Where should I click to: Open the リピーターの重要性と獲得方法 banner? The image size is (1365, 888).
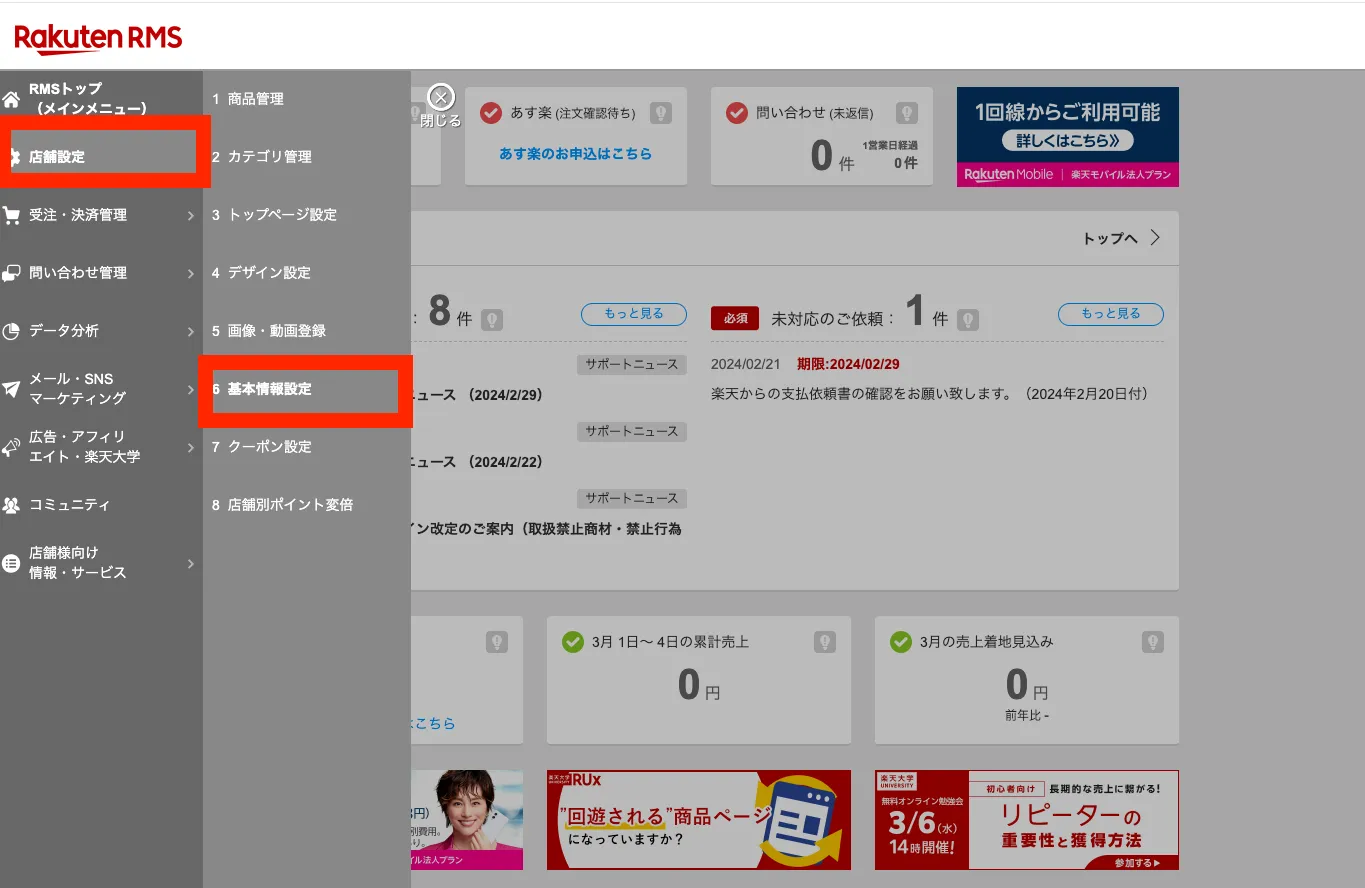1027,820
